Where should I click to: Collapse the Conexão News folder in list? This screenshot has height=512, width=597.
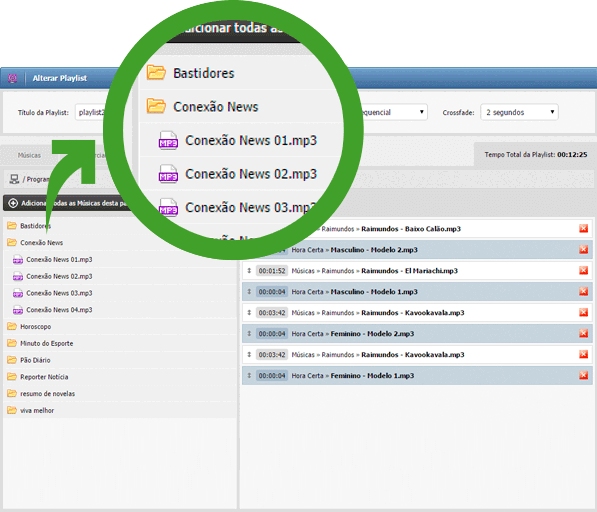click(42, 242)
